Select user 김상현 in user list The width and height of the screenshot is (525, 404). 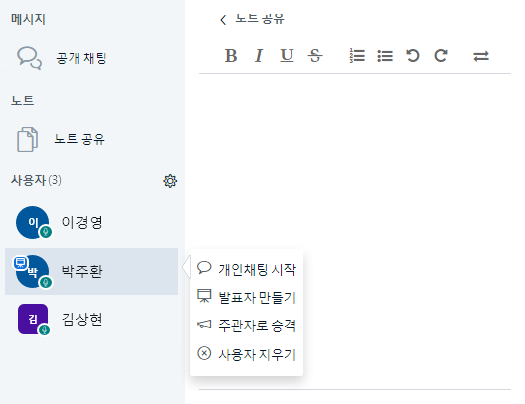pos(91,320)
